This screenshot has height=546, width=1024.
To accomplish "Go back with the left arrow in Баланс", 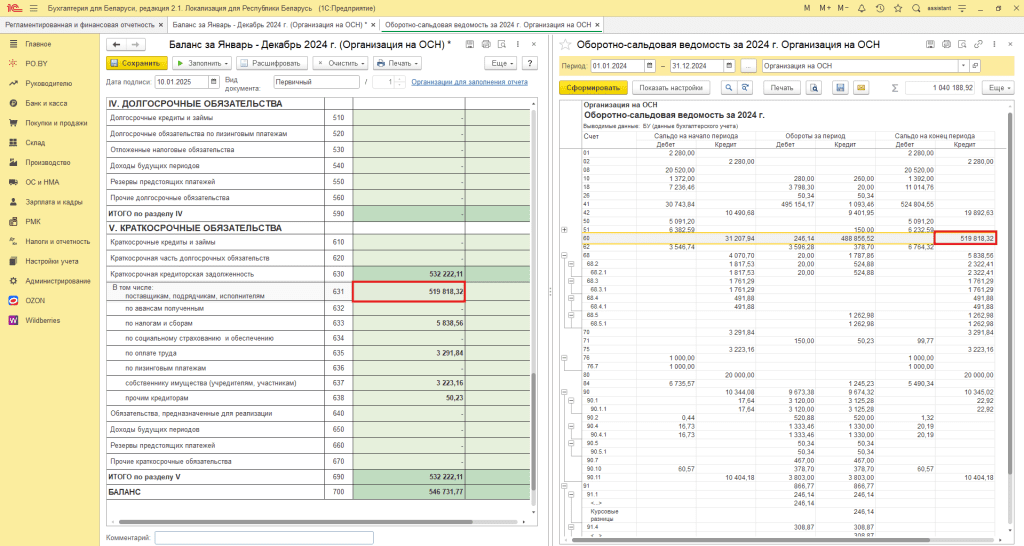I will point(116,44).
